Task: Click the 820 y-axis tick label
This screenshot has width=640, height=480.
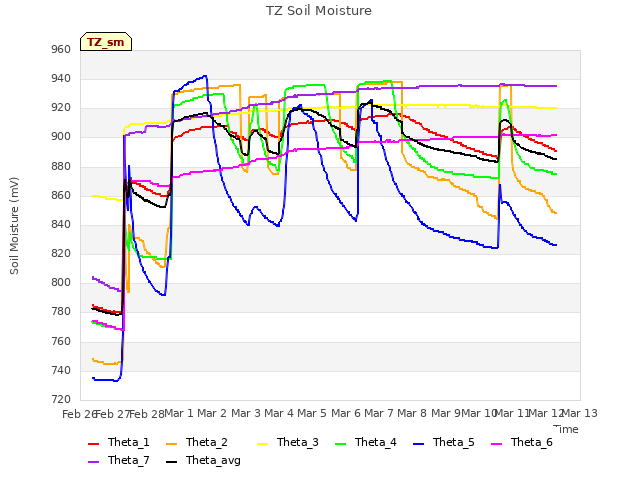Action: [61, 253]
